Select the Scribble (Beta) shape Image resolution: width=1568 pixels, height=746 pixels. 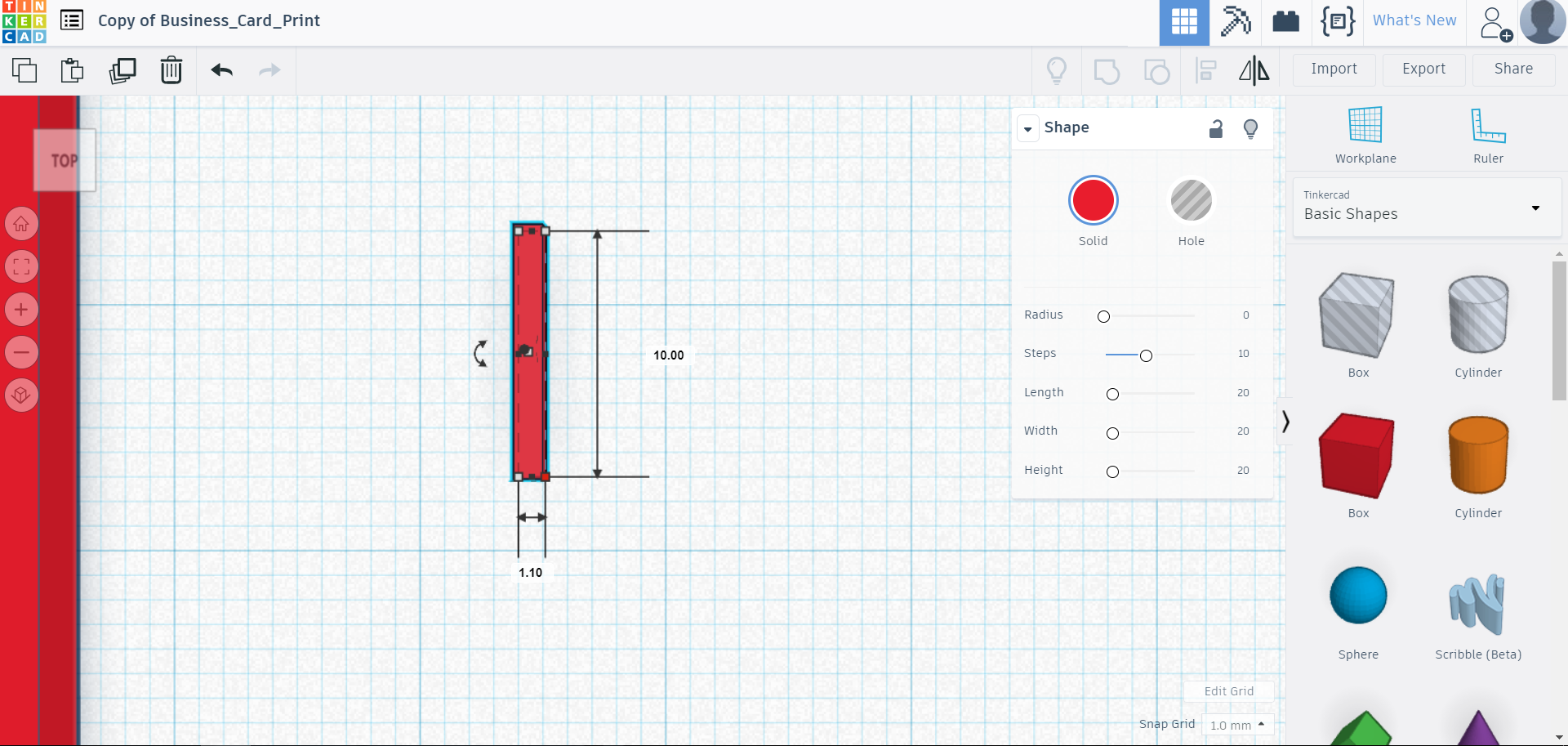(1477, 605)
